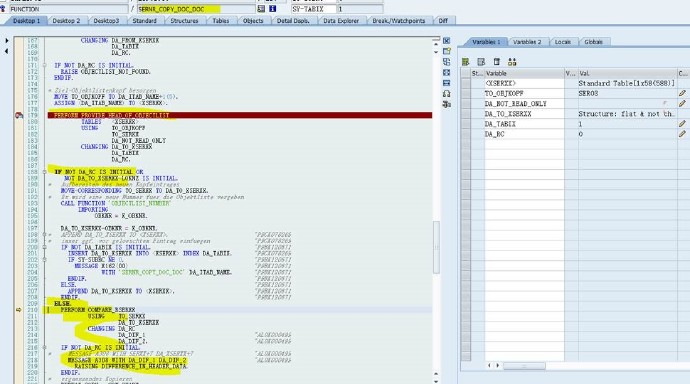Click the pencil icon for DA_TABIX

click(x=682, y=124)
